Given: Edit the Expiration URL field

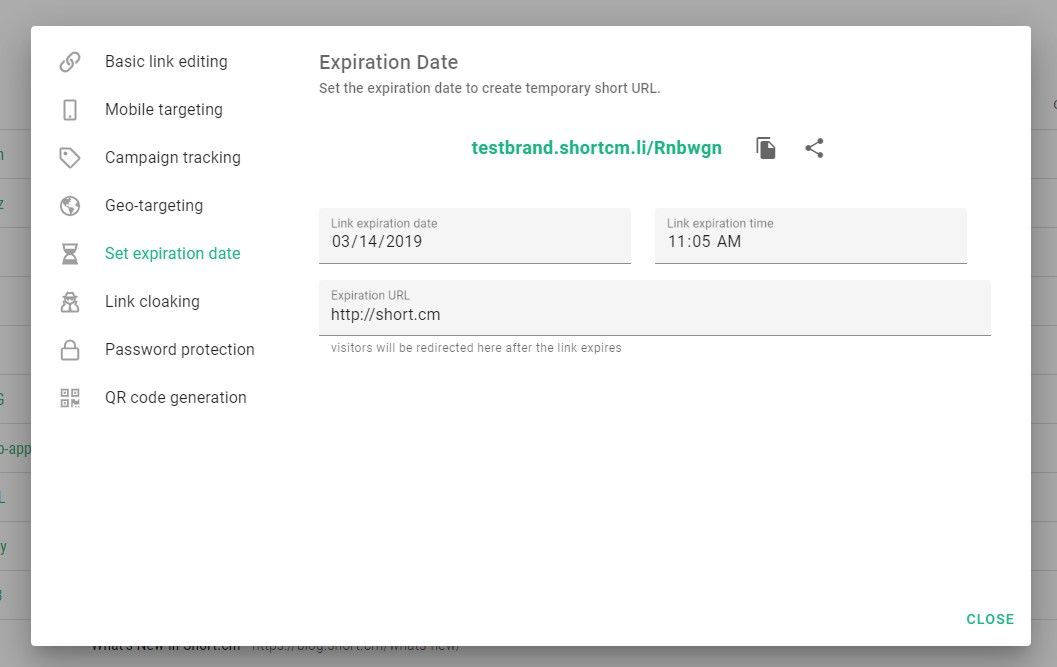Looking at the screenshot, I should (x=654, y=314).
